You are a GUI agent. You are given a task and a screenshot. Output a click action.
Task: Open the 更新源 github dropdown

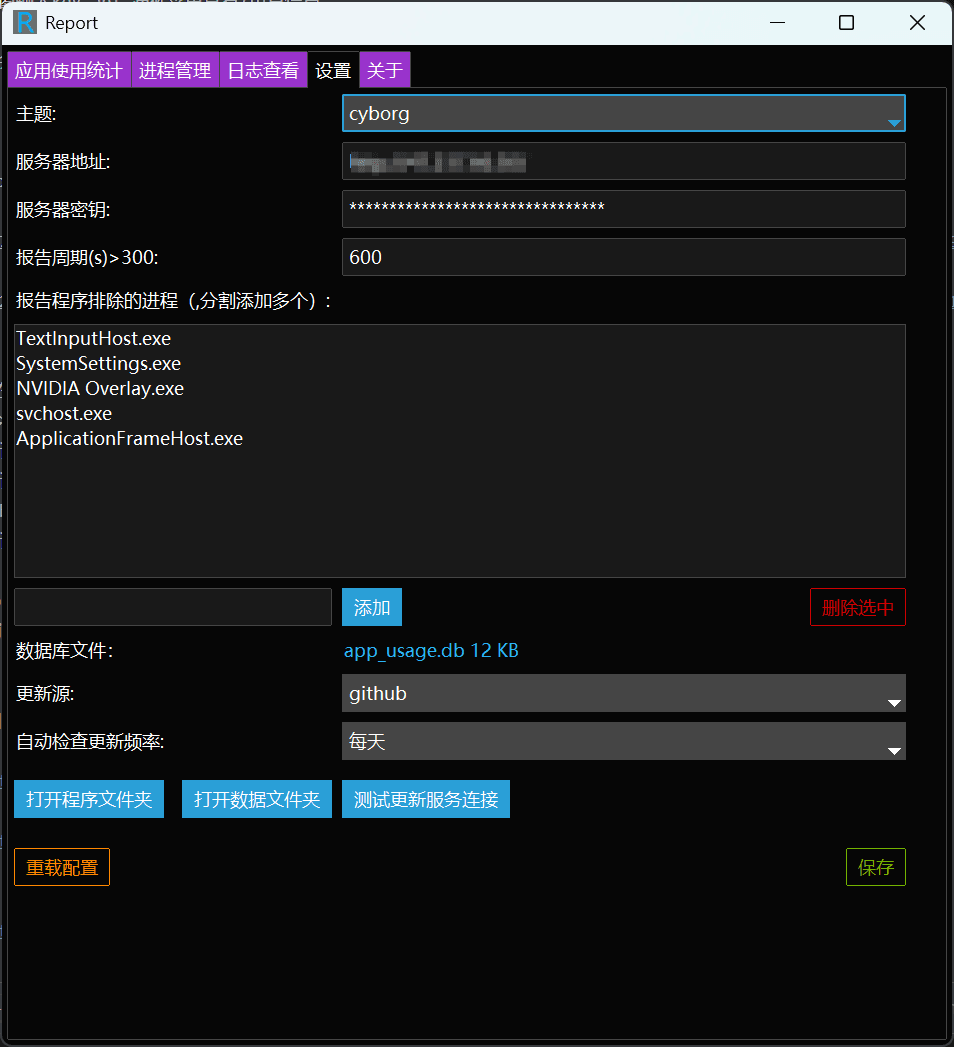coord(623,693)
